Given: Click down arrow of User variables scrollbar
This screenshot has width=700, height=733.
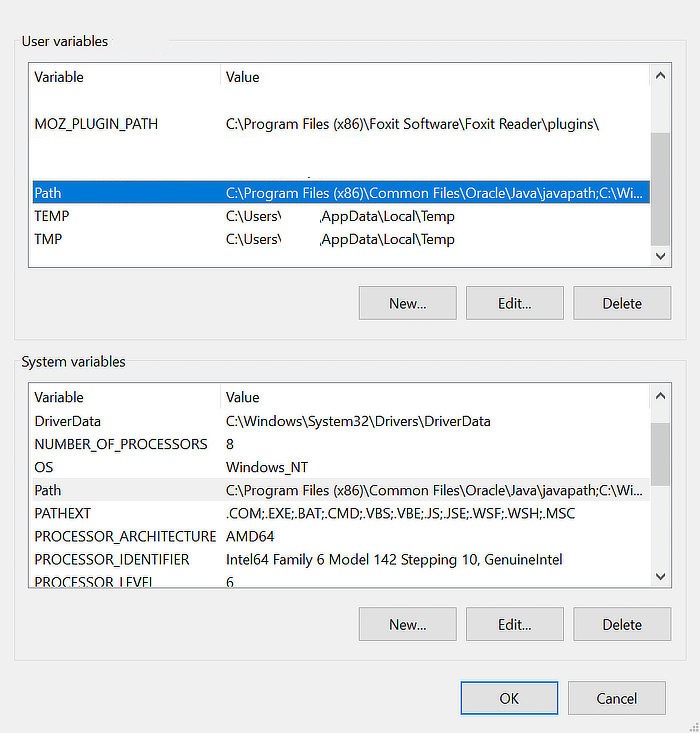Looking at the screenshot, I should click(660, 256).
